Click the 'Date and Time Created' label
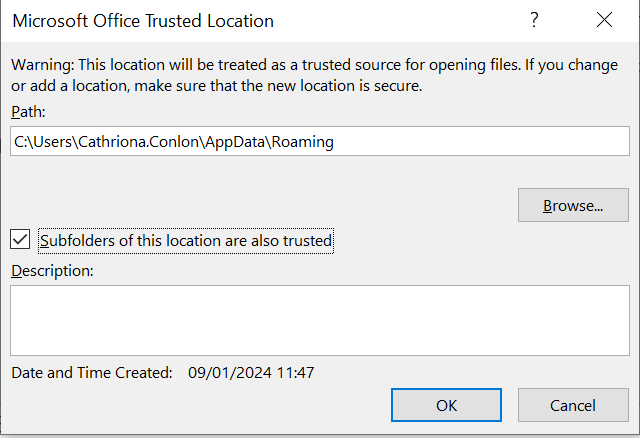This screenshot has height=438, width=640. coord(92,373)
